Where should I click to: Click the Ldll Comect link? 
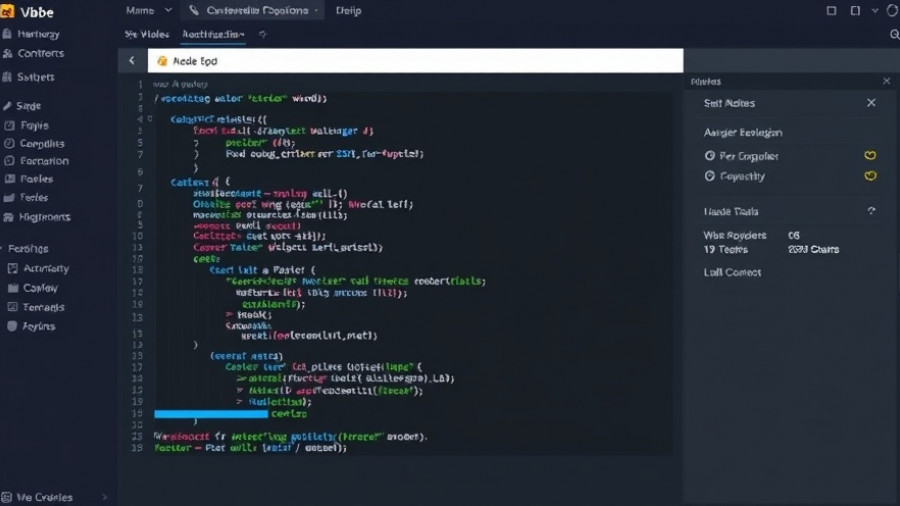(x=732, y=273)
